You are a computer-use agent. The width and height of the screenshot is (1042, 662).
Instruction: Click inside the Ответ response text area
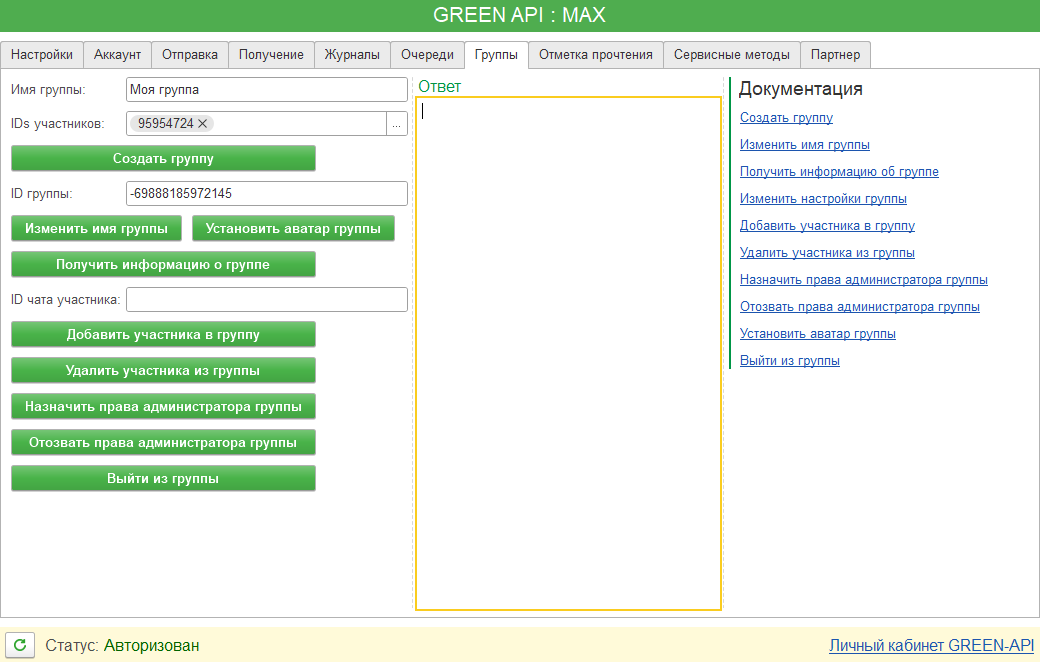tap(568, 350)
